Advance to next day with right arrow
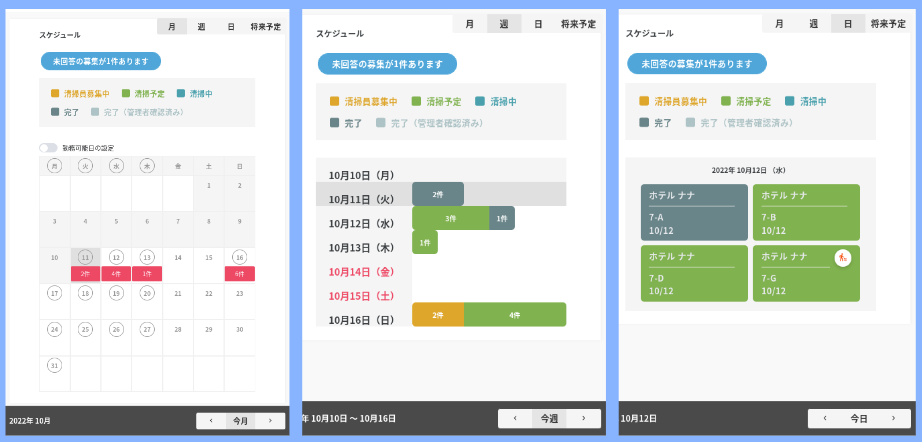 point(893,418)
